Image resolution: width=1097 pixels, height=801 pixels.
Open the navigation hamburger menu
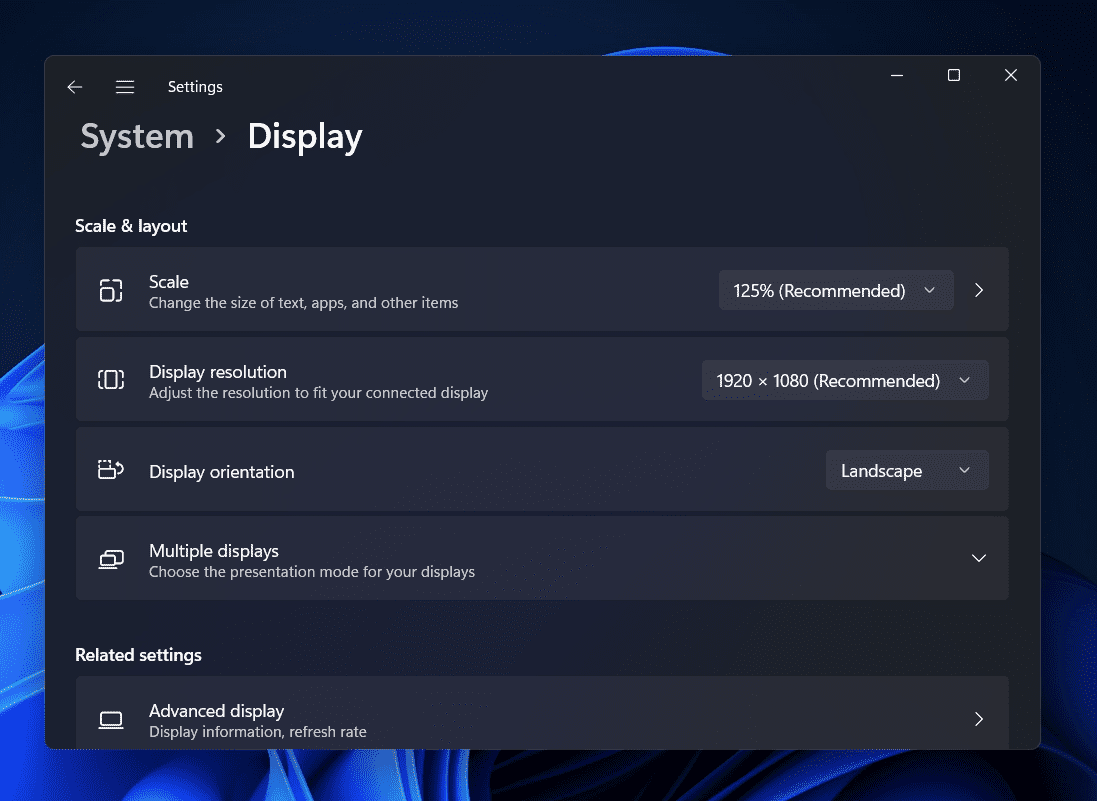coord(125,87)
